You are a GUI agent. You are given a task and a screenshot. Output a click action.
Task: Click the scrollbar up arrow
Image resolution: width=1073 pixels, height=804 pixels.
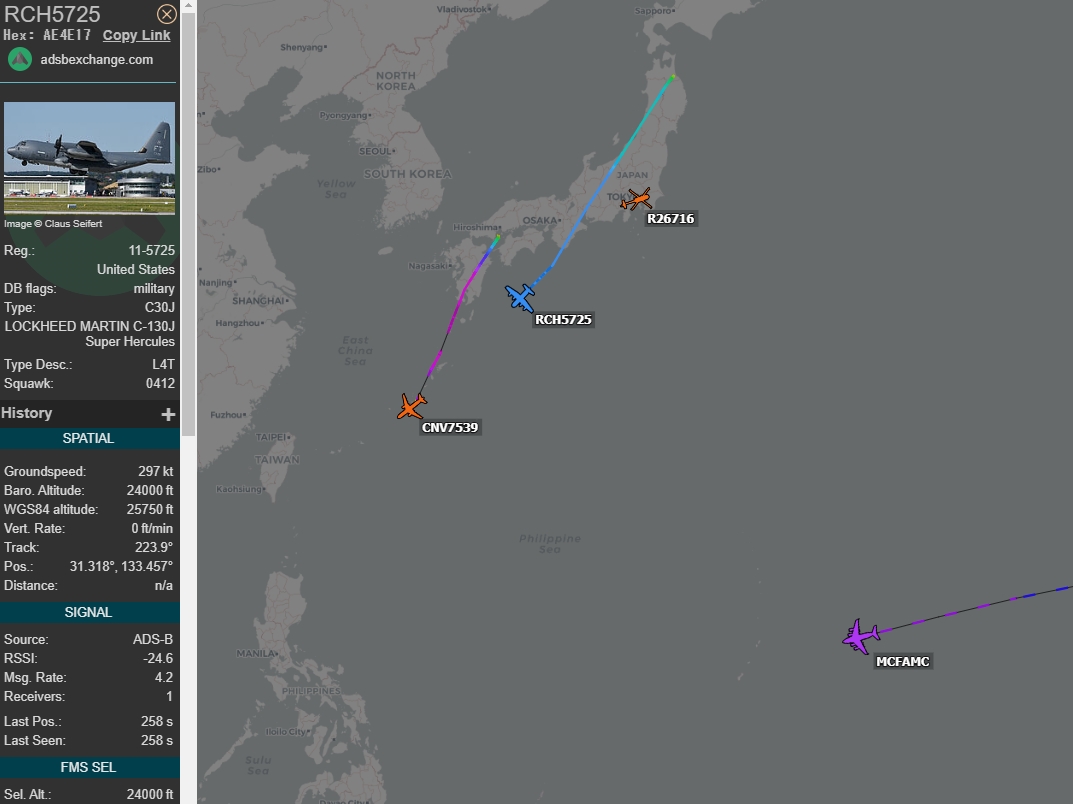[188, 5]
